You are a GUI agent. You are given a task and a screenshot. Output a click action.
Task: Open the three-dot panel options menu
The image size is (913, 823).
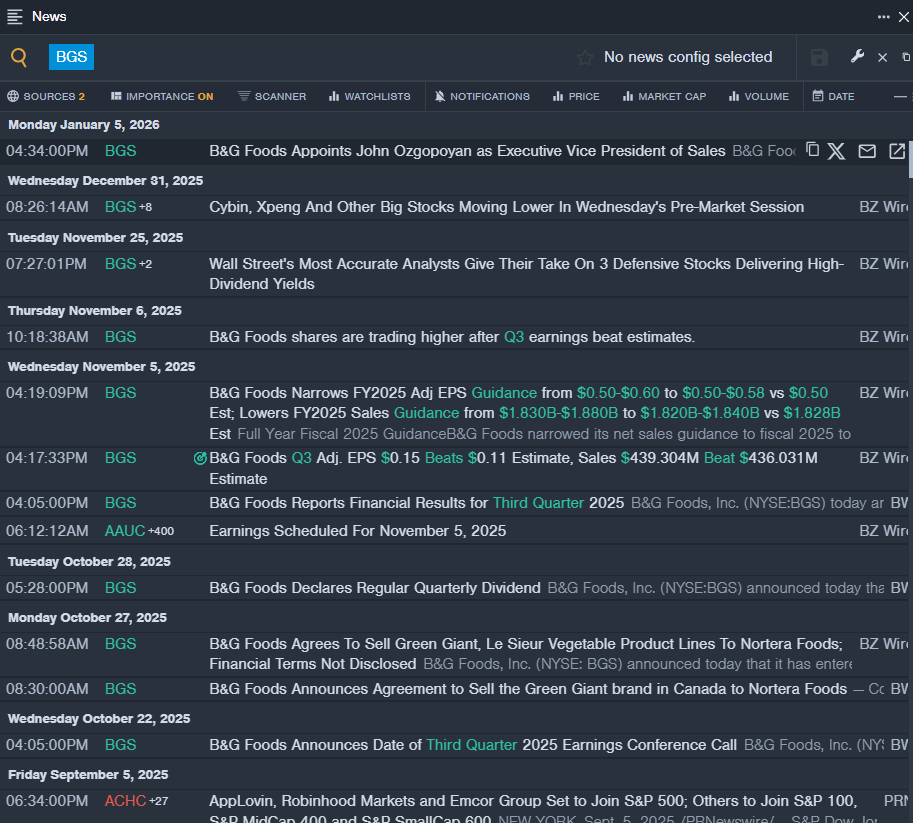[884, 16]
